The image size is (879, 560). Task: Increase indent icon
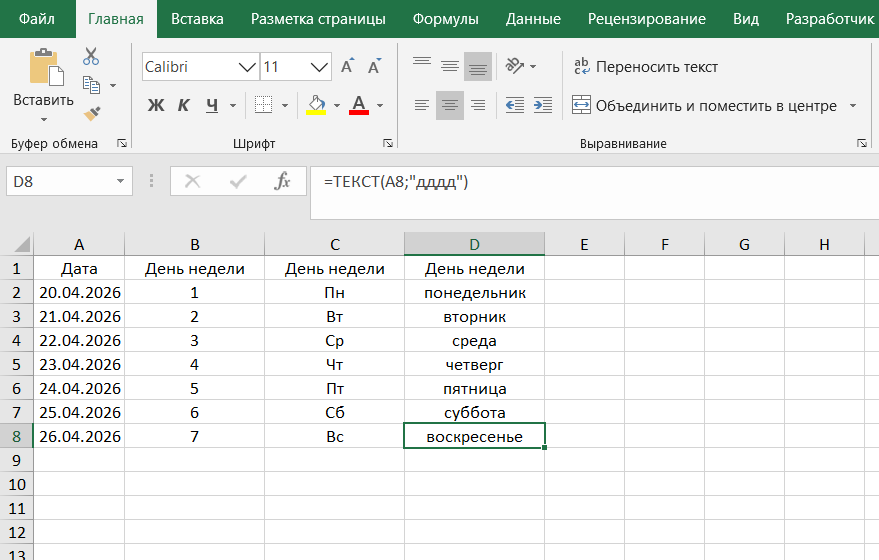(543, 105)
